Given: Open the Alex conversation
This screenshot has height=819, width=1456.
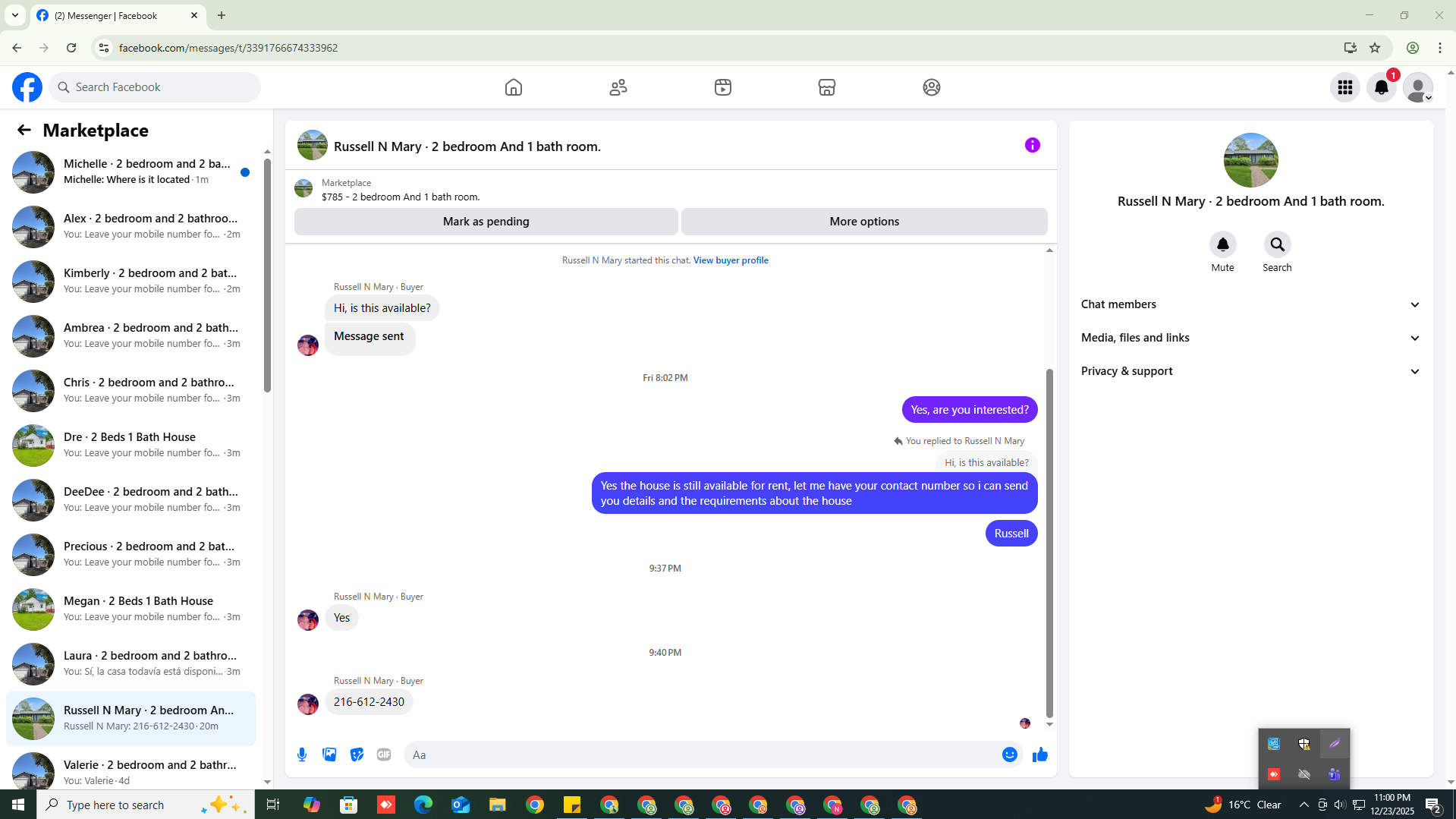Looking at the screenshot, I should [131, 226].
